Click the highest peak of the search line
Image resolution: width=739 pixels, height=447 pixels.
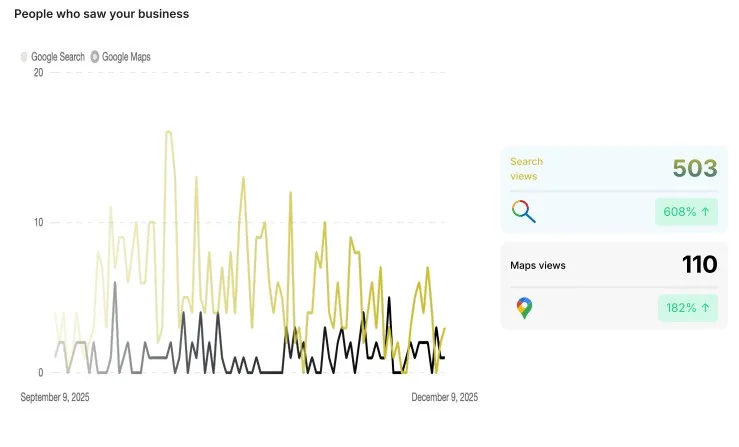168,132
